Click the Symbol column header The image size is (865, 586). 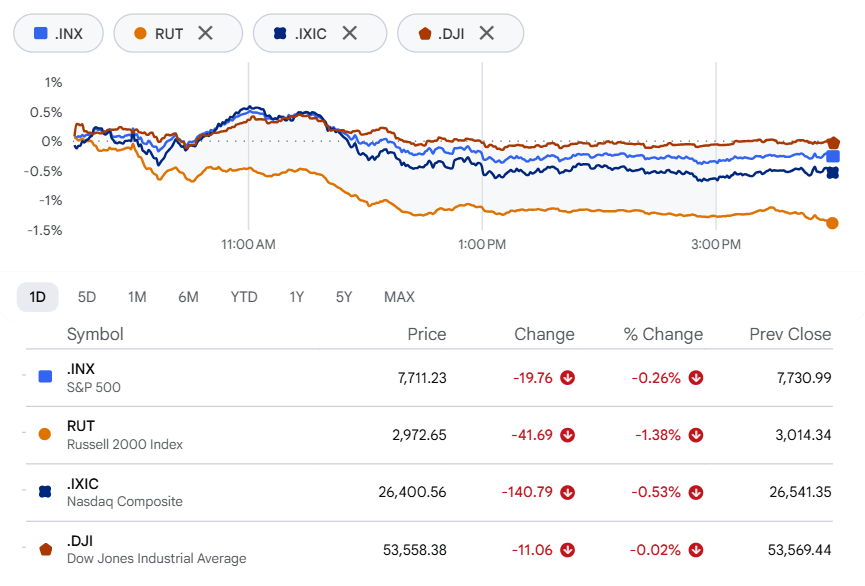[95, 334]
